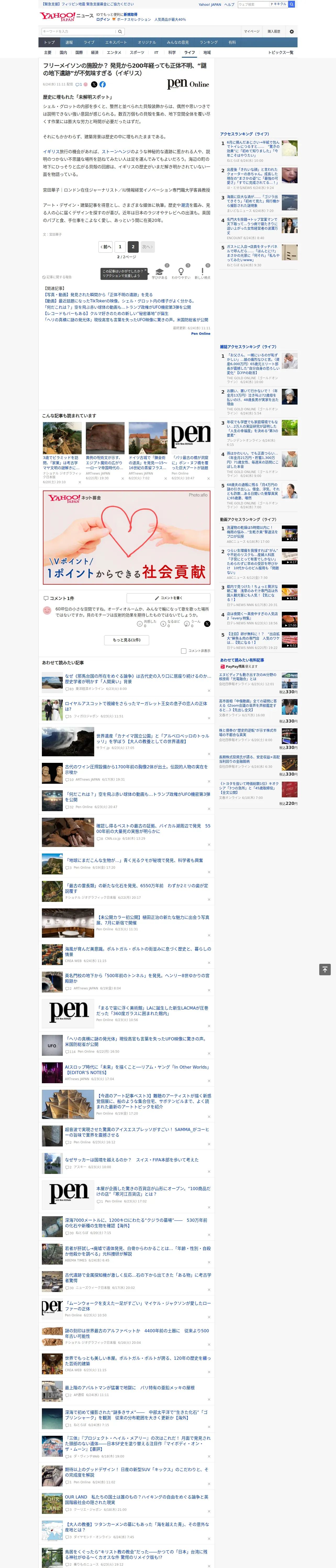Click the blue web search button

(x=292, y=4)
